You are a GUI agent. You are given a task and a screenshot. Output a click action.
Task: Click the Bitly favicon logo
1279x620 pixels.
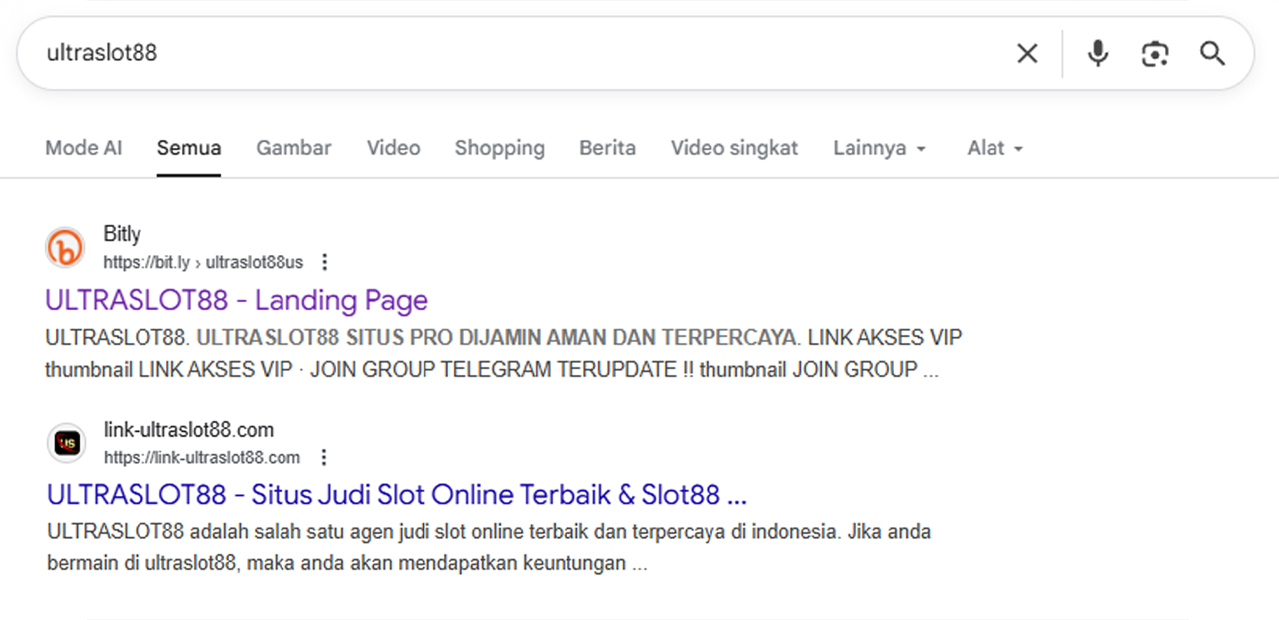[x=66, y=248]
